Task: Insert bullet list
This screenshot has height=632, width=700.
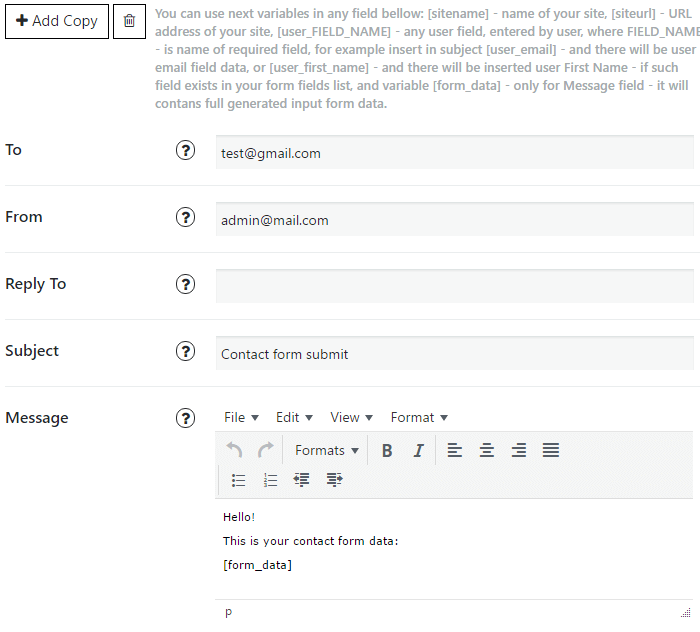Action: point(238,480)
